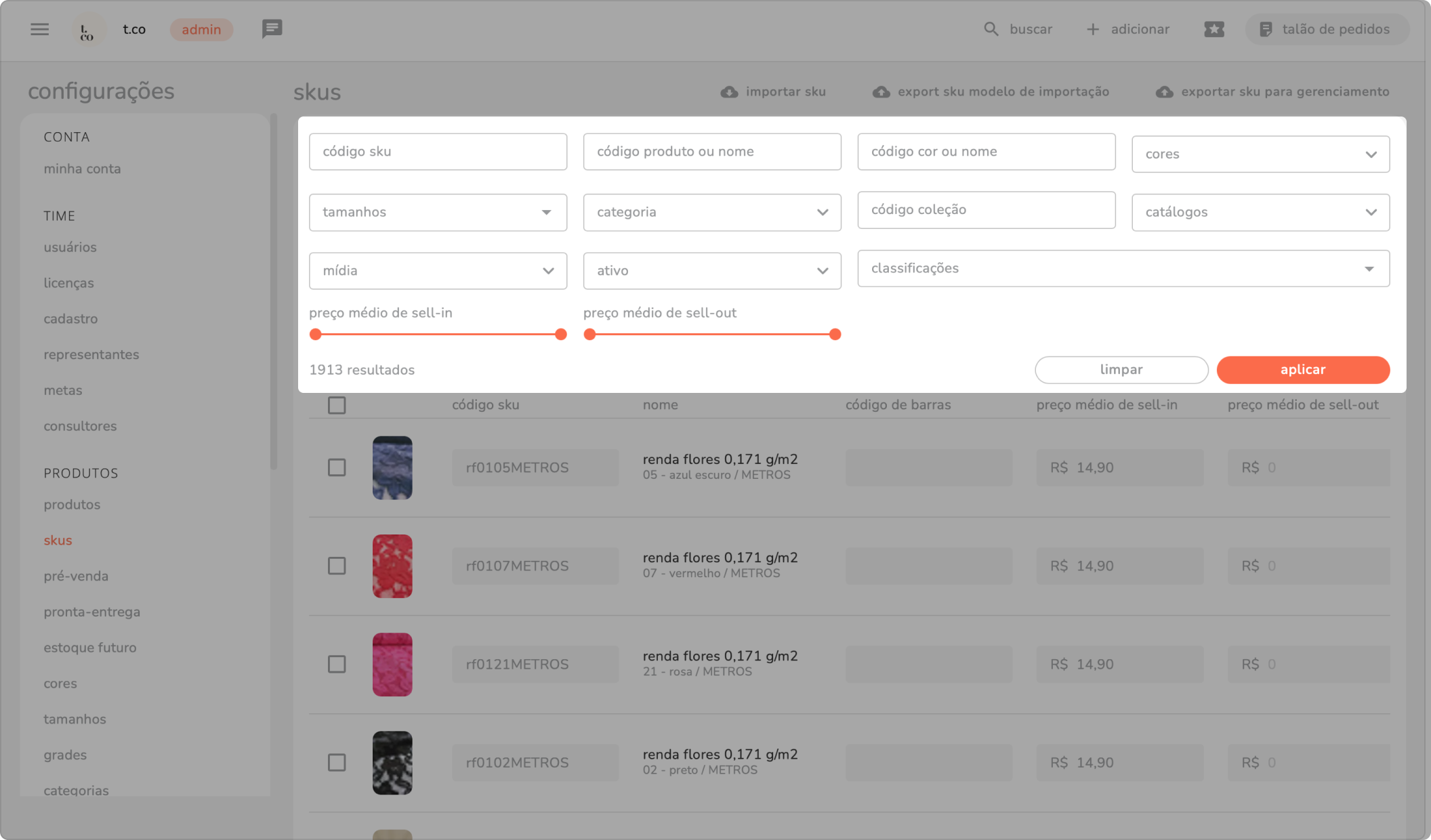The height and width of the screenshot is (840, 1431).
Task: Click the limpar button
Action: pyautogui.click(x=1121, y=370)
